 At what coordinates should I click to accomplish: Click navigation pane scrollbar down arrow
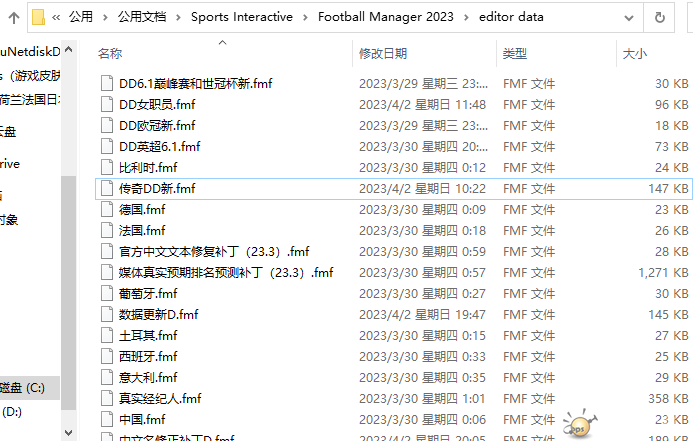69,433
